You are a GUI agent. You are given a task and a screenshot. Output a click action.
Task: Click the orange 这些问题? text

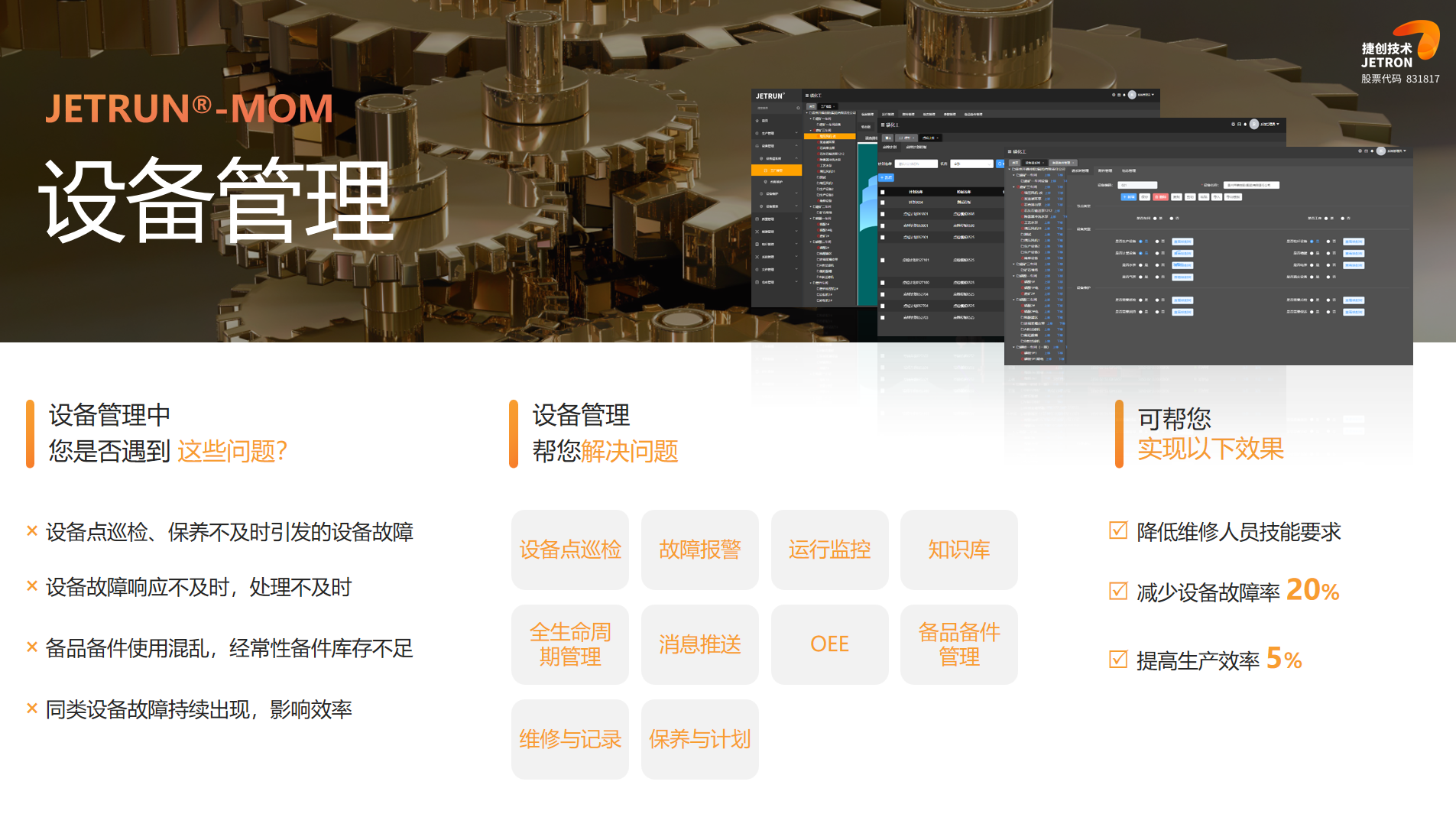tap(232, 451)
